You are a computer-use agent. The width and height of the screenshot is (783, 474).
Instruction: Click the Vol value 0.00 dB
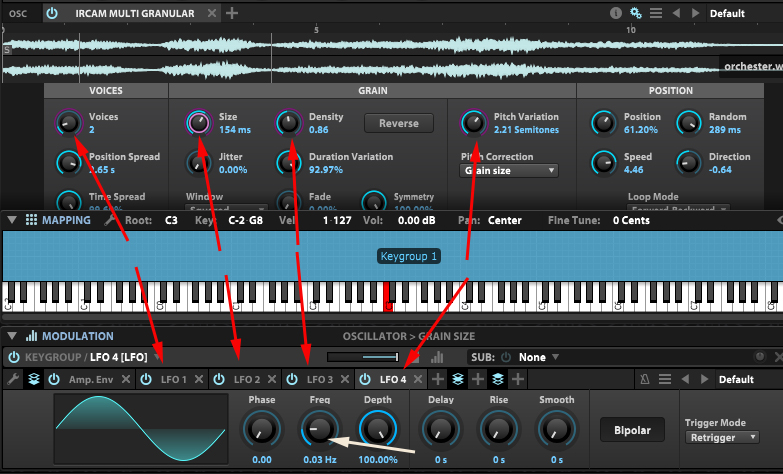[x=416, y=220]
